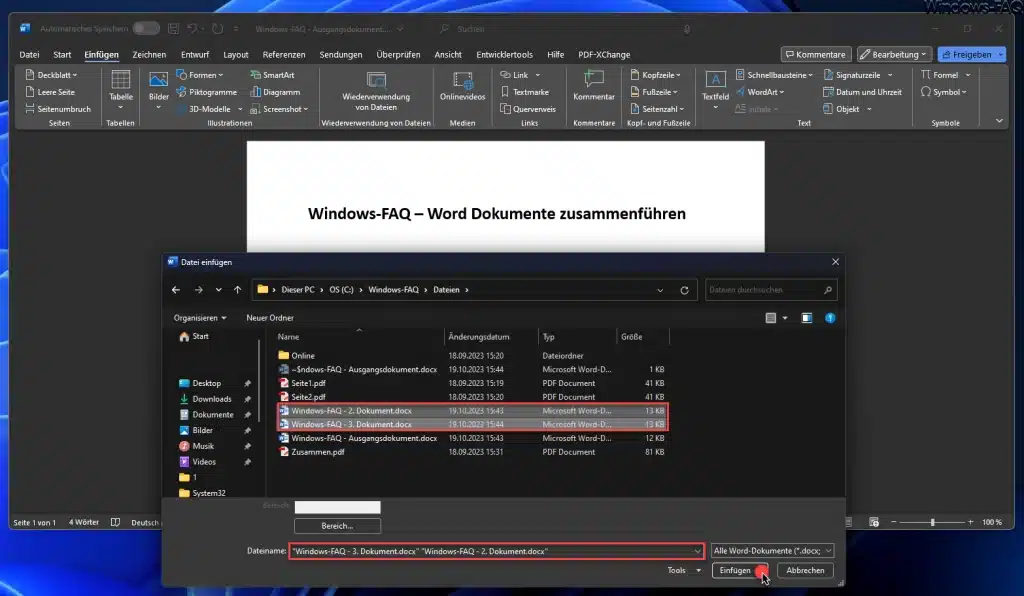Viewport: 1024px width, 596px height.
Task: Click the zoom out minus button
Action: pyautogui.click(x=893, y=522)
